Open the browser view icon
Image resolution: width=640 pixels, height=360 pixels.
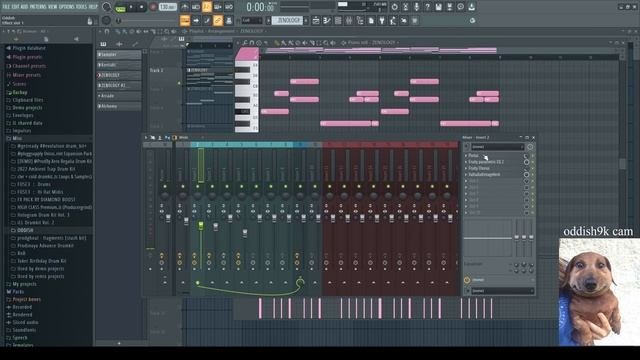click(x=360, y=20)
